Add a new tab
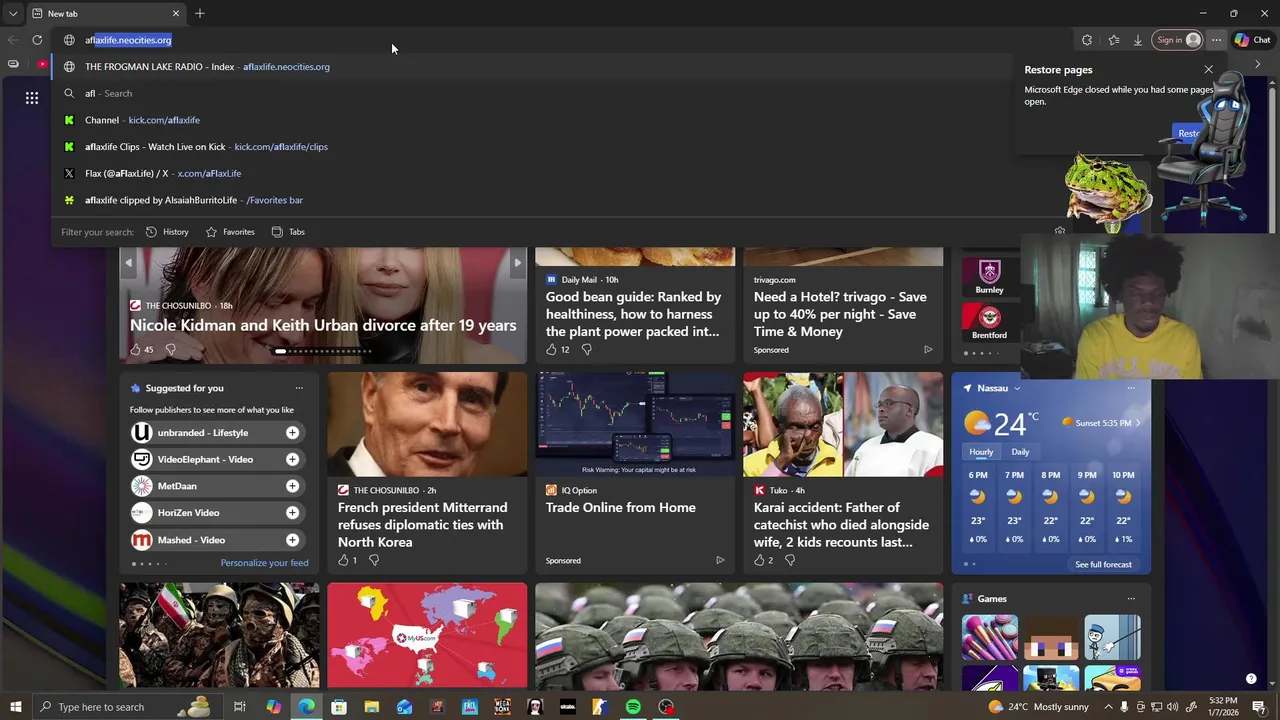 pos(200,14)
